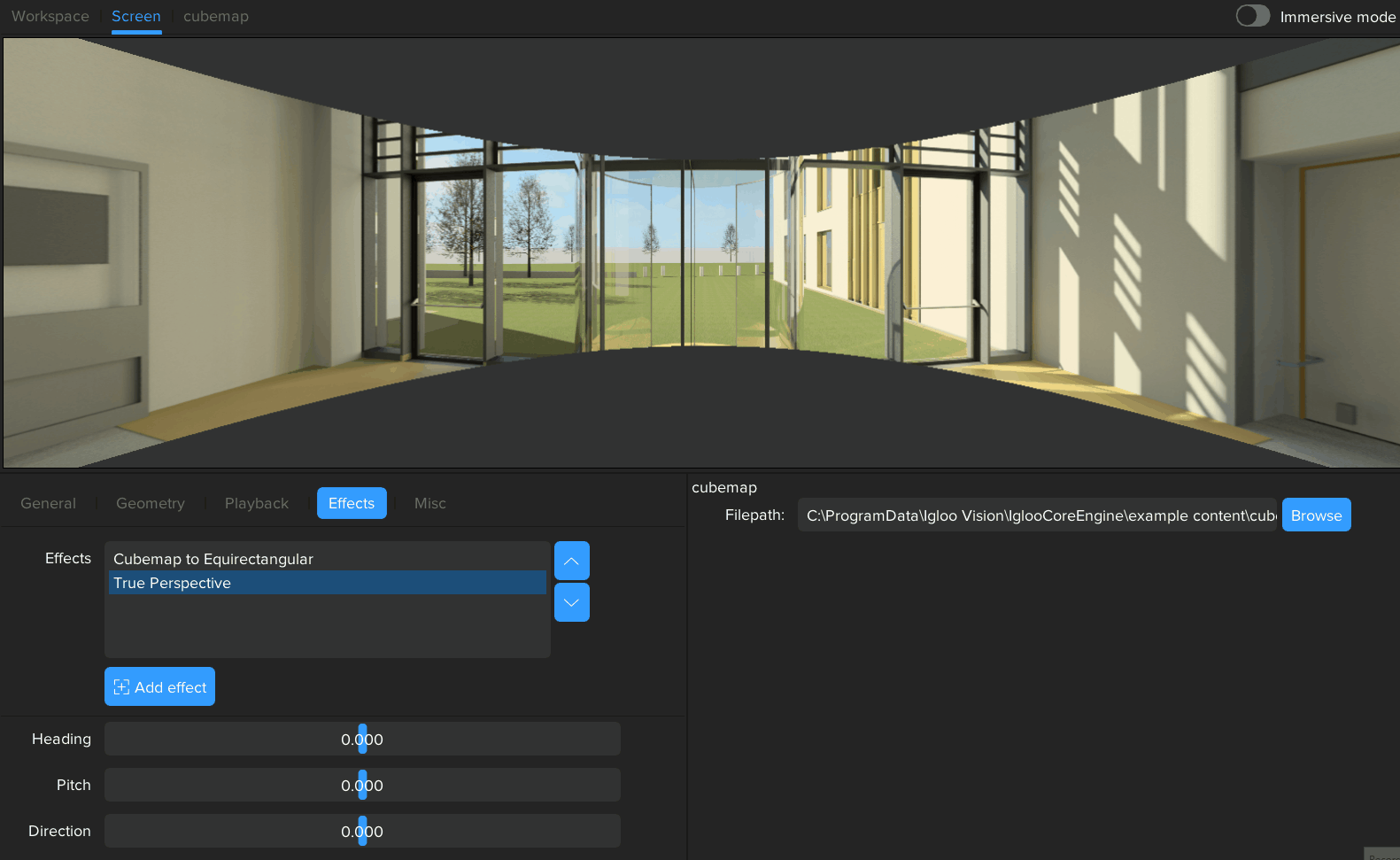
Task: Click the Direction slider
Action: pos(362,831)
